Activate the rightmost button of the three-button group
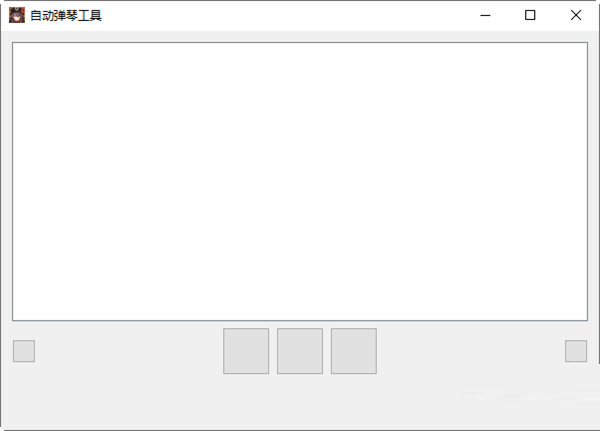The height and width of the screenshot is (431, 600). pos(354,351)
